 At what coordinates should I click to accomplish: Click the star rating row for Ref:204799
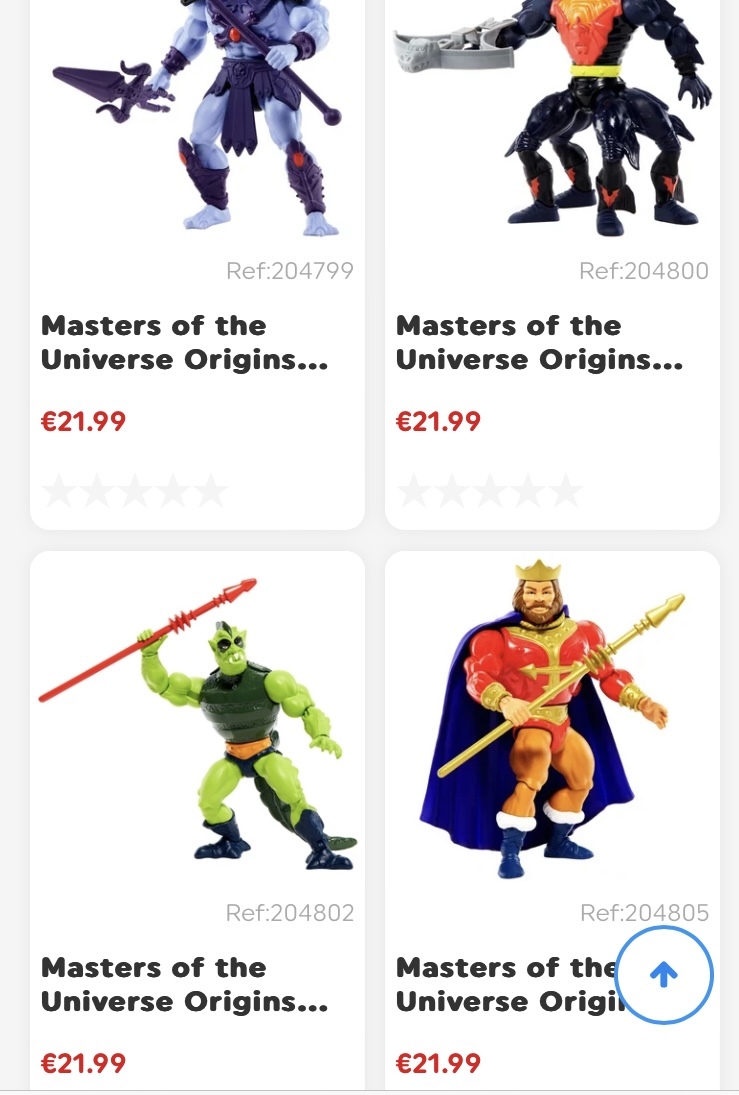click(x=134, y=491)
